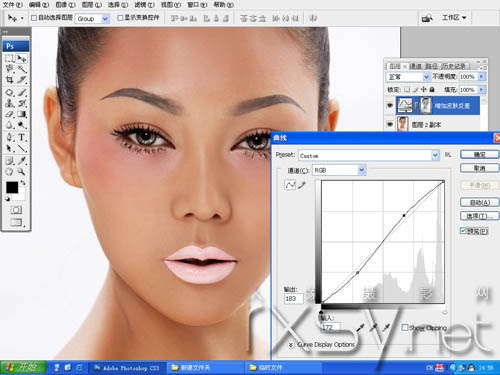
Task: Select the Zoom magnifier tool
Action: (22, 172)
